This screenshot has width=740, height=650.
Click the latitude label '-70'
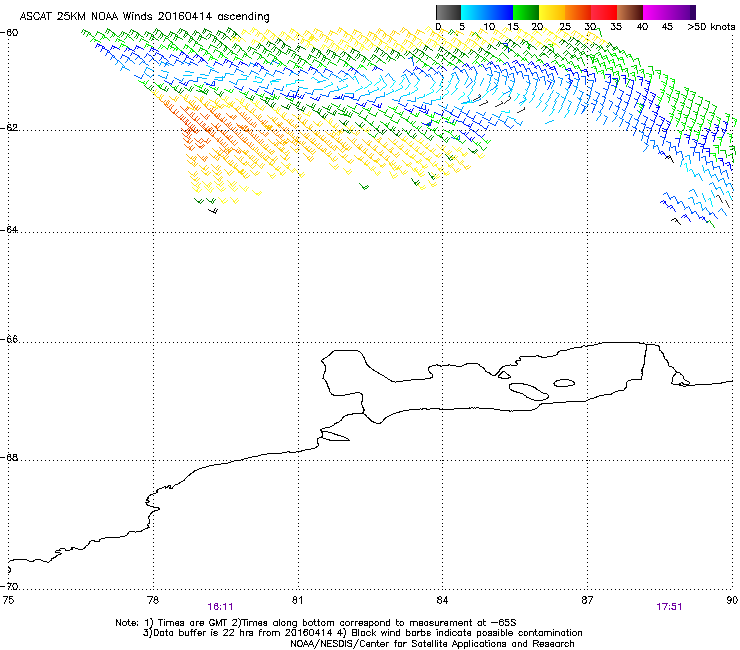(9, 586)
